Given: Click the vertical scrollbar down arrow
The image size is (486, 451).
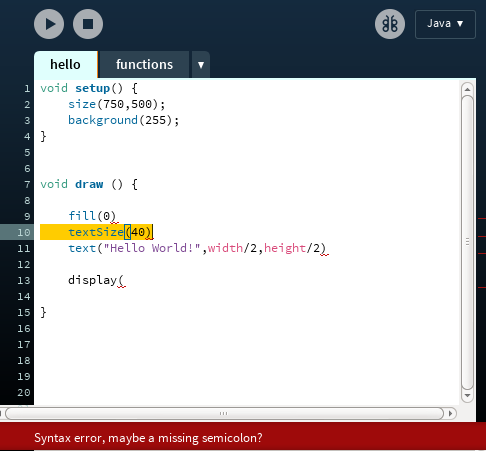Looking at the screenshot, I should click(467, 396).
